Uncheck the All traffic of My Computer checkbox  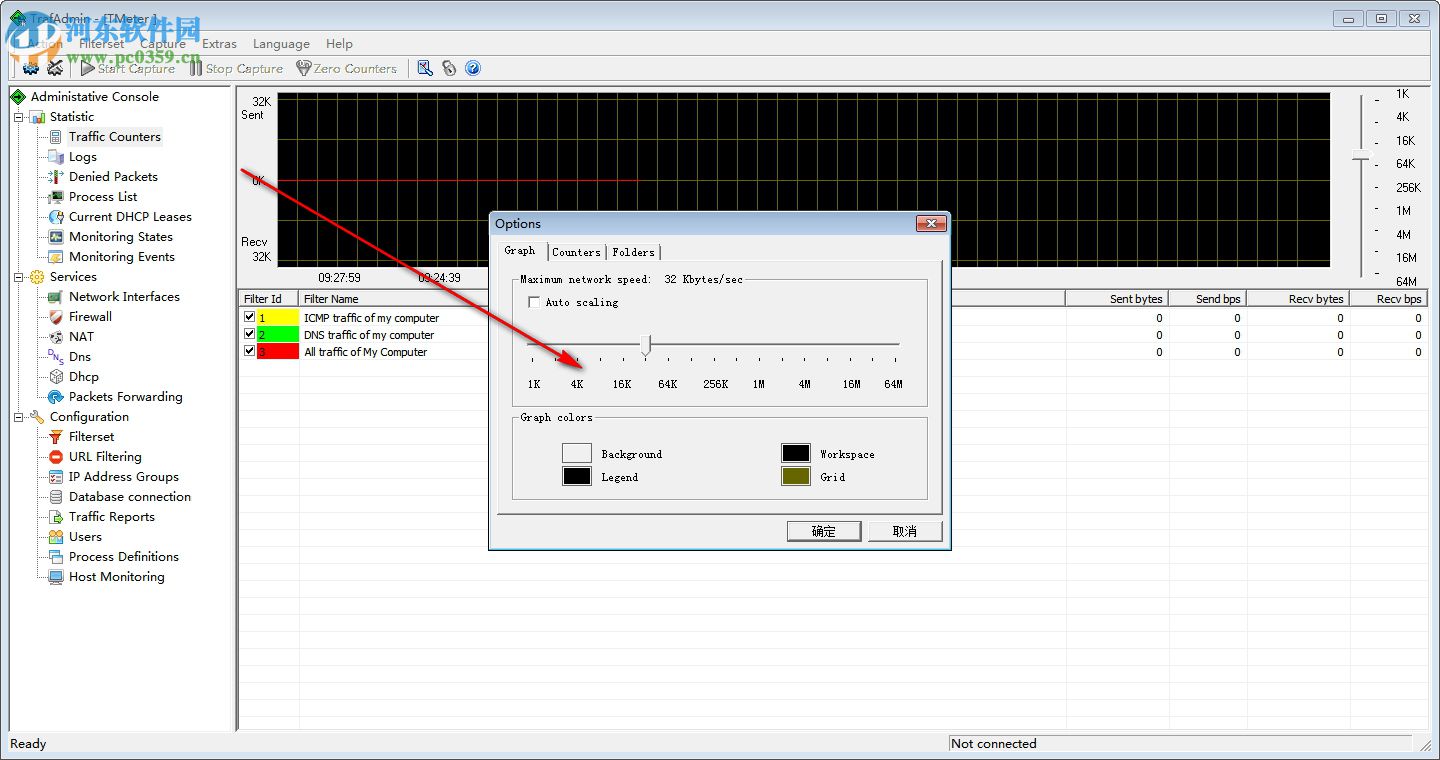[x=249, y=351]
